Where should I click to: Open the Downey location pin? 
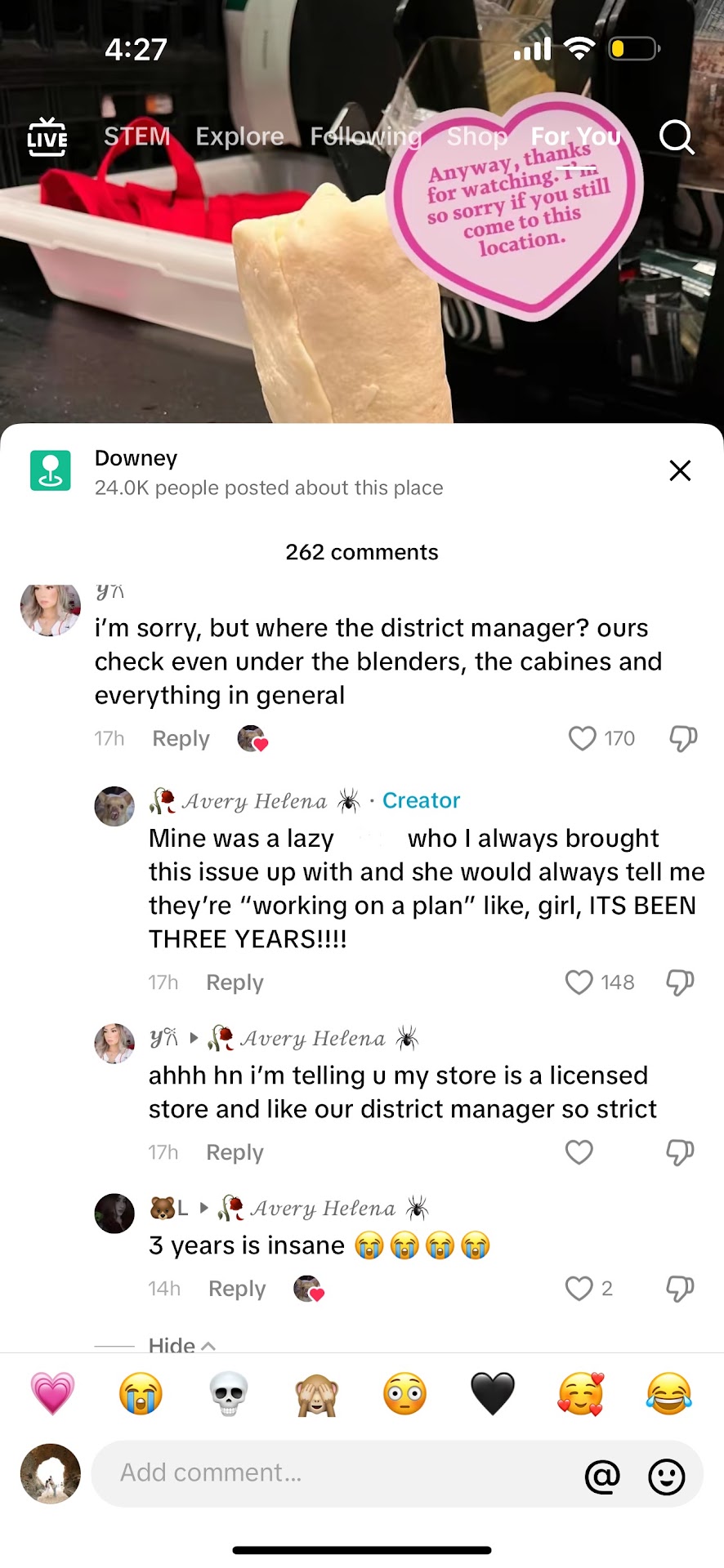point(51,470)
